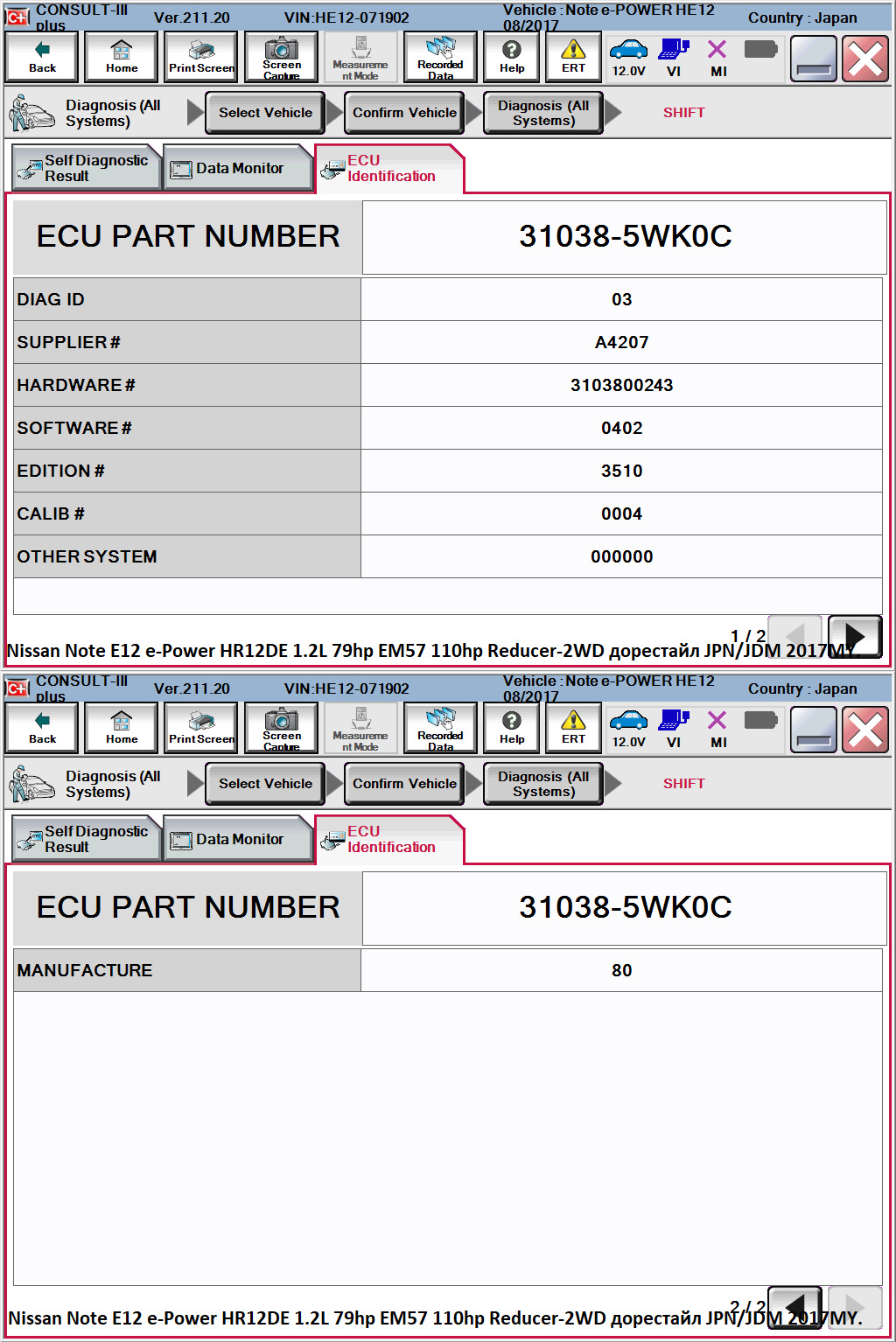Click the MANUFACTURE row label
The width and height of the screenshot is (896, 1342).
click(x=85, y=970)
